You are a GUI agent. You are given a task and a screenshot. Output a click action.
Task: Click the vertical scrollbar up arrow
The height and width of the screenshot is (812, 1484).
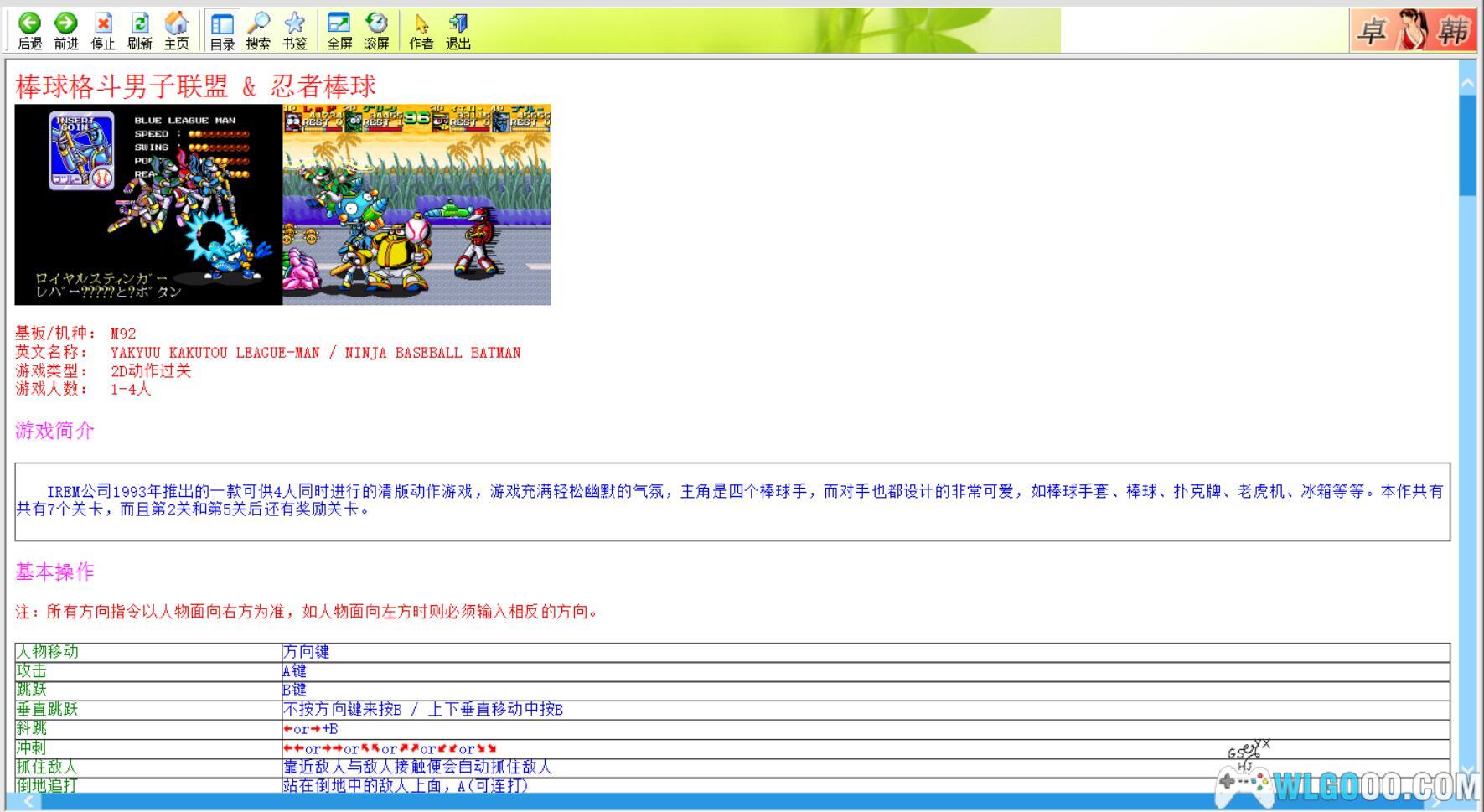coord(1467,83)
